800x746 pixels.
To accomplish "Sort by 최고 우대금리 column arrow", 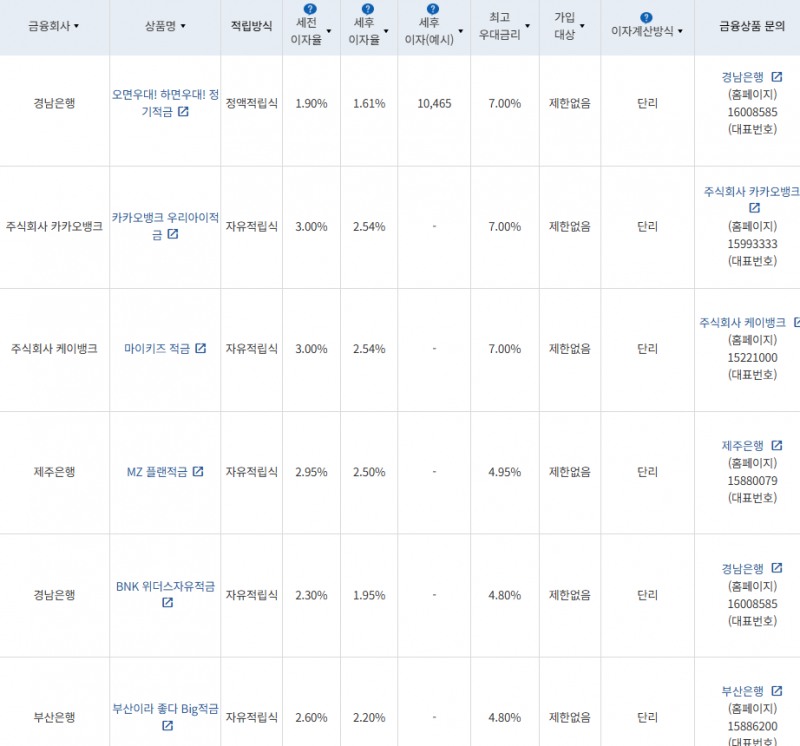I will coord(528,26).
